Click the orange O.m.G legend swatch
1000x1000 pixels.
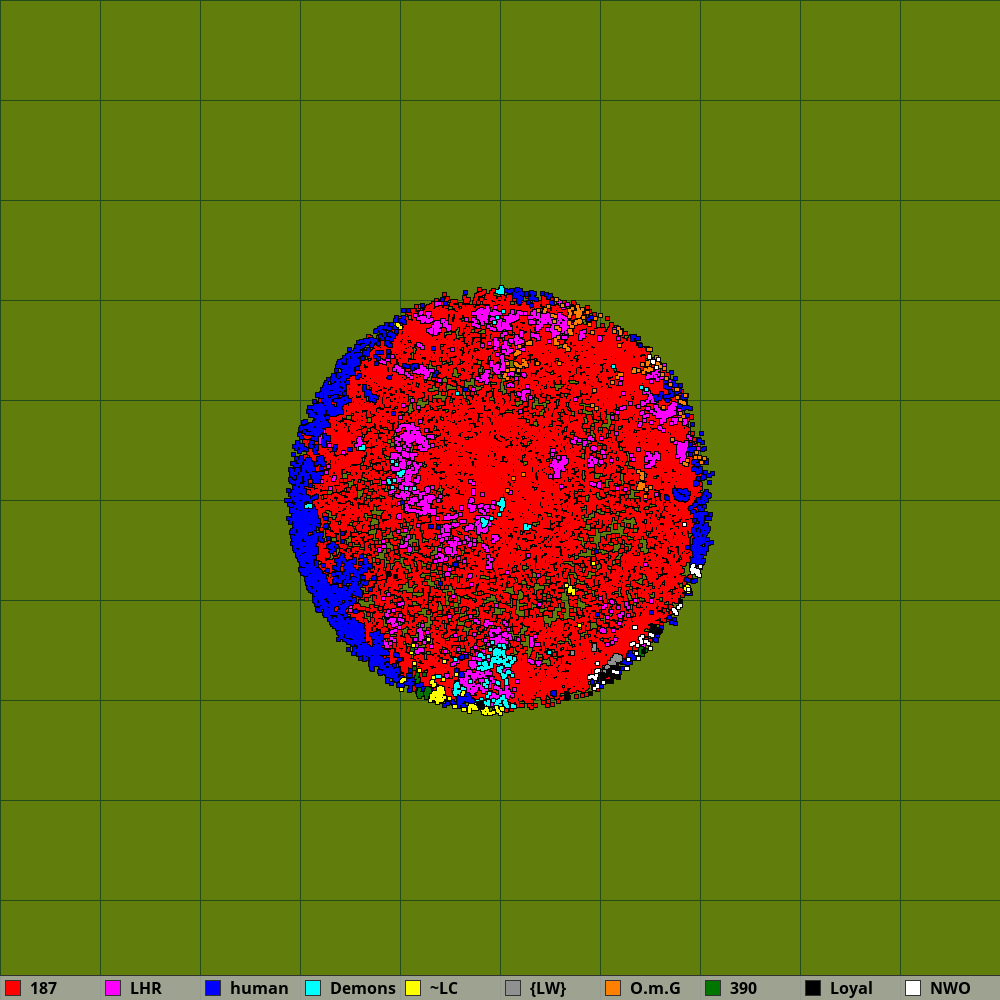pyautogui.click(x=613, y=988)
